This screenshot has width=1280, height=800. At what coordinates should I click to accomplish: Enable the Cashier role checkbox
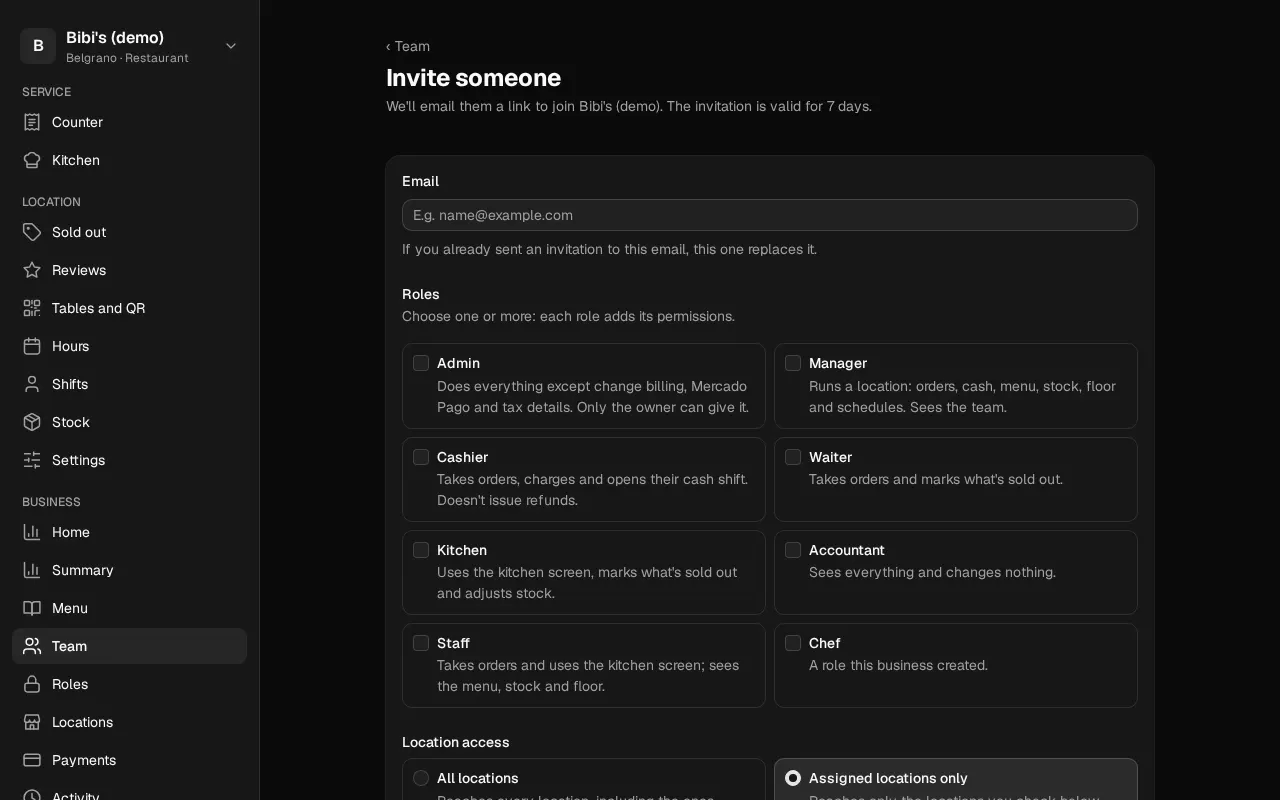[x=421, y=457]
